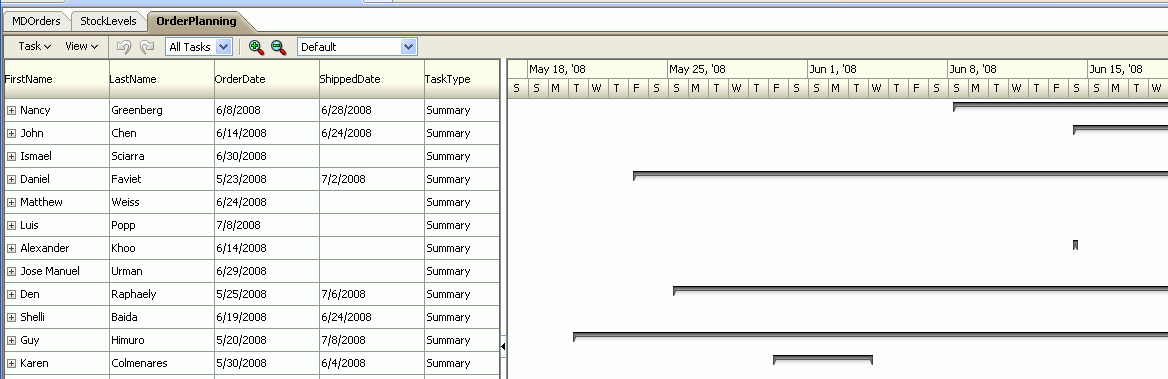Click the OrderDate column header
1168x379 pixels.
(x=267, y=79)
